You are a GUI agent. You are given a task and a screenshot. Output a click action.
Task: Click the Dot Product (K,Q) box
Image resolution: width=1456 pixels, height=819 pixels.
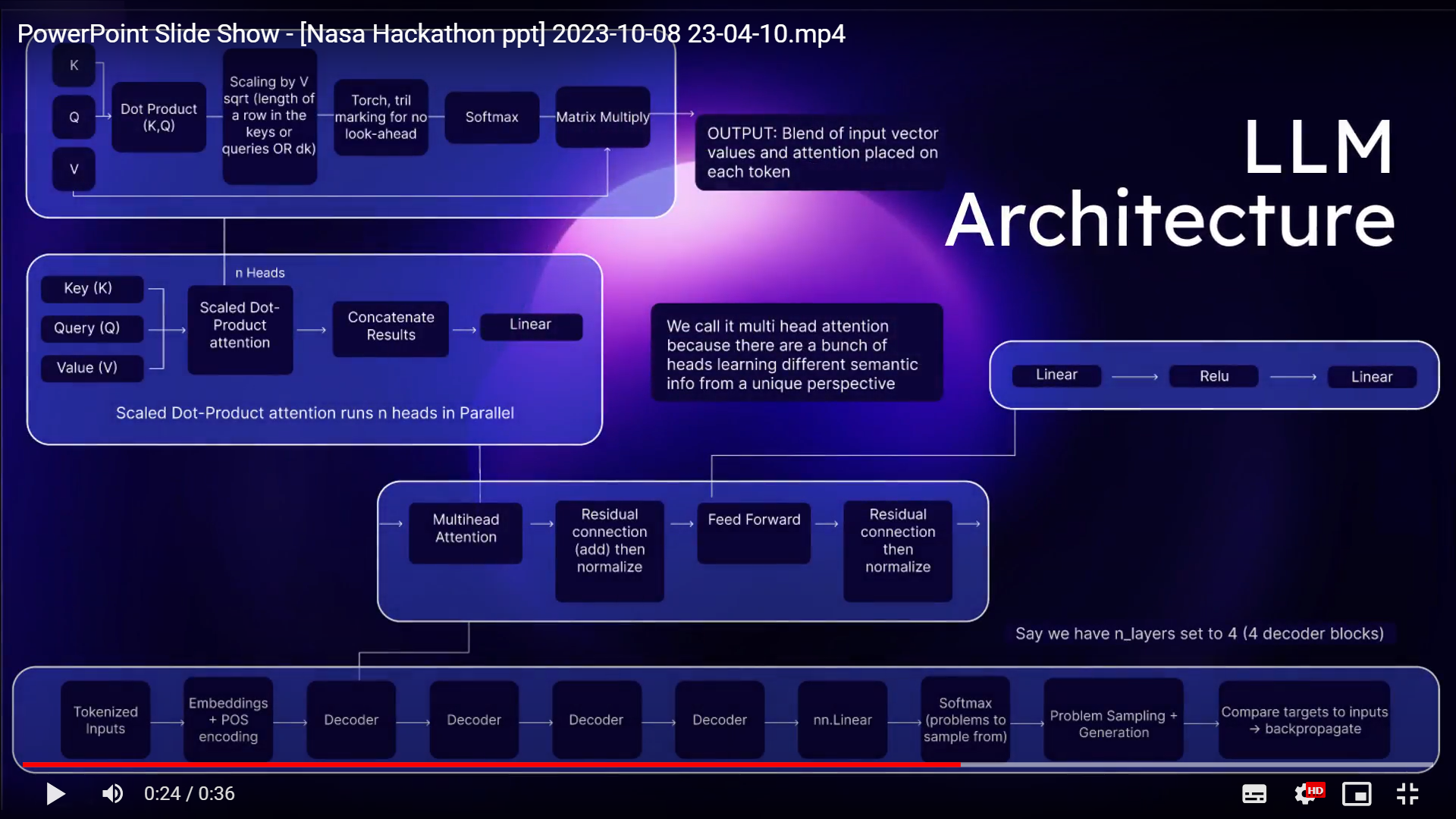(x=158, y=118)
